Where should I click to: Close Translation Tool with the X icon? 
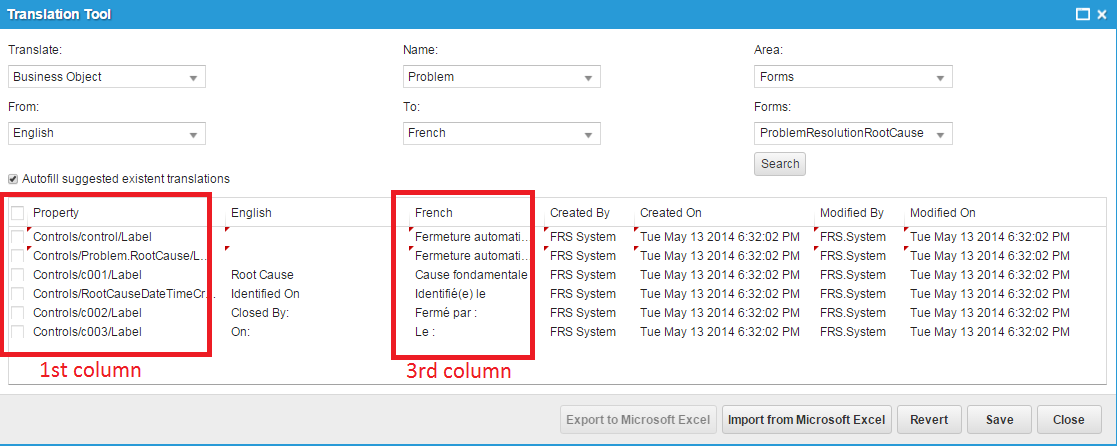point(1101,15)
